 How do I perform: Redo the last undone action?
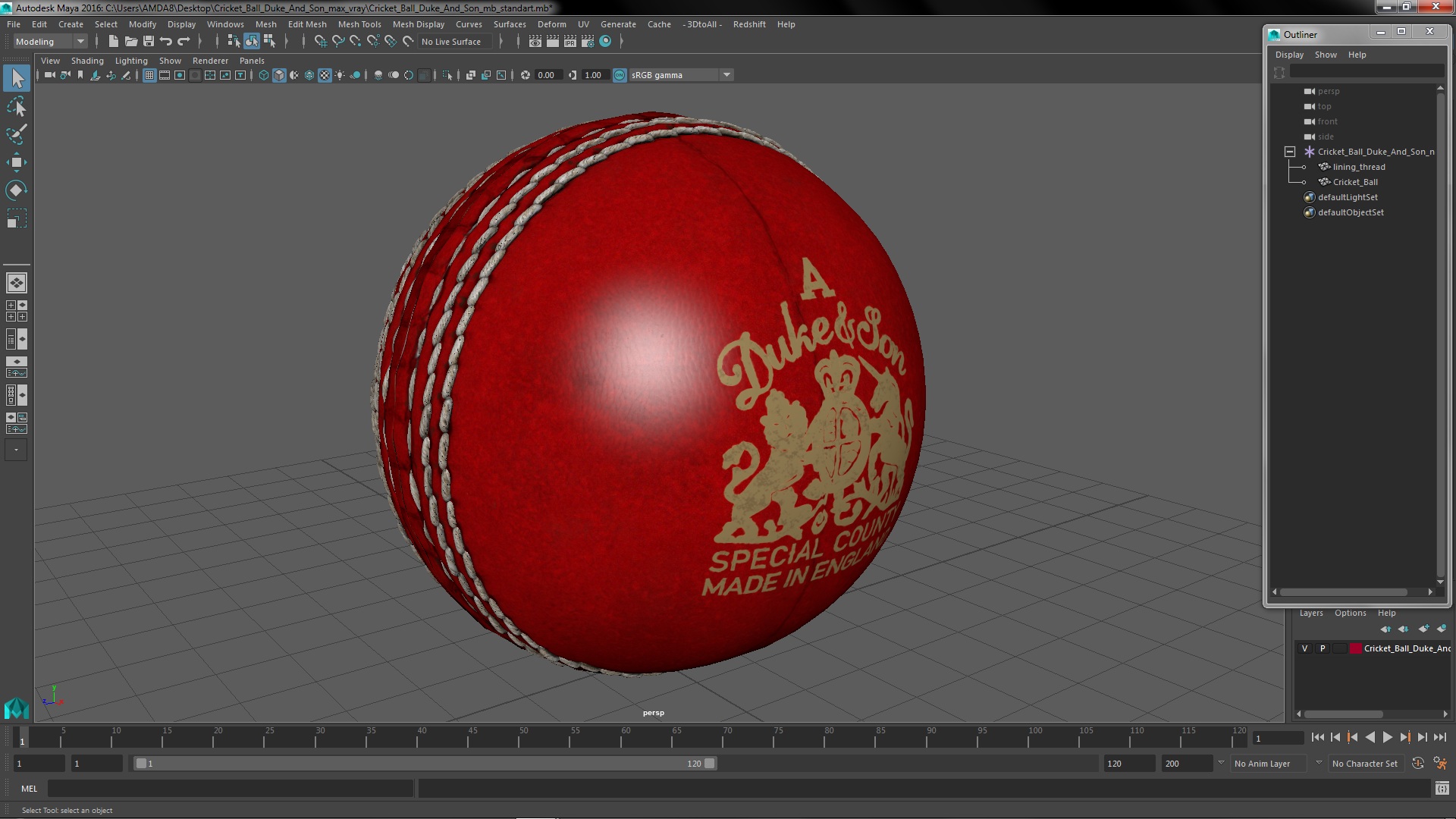pyautogui.click(x=184, y=42)
